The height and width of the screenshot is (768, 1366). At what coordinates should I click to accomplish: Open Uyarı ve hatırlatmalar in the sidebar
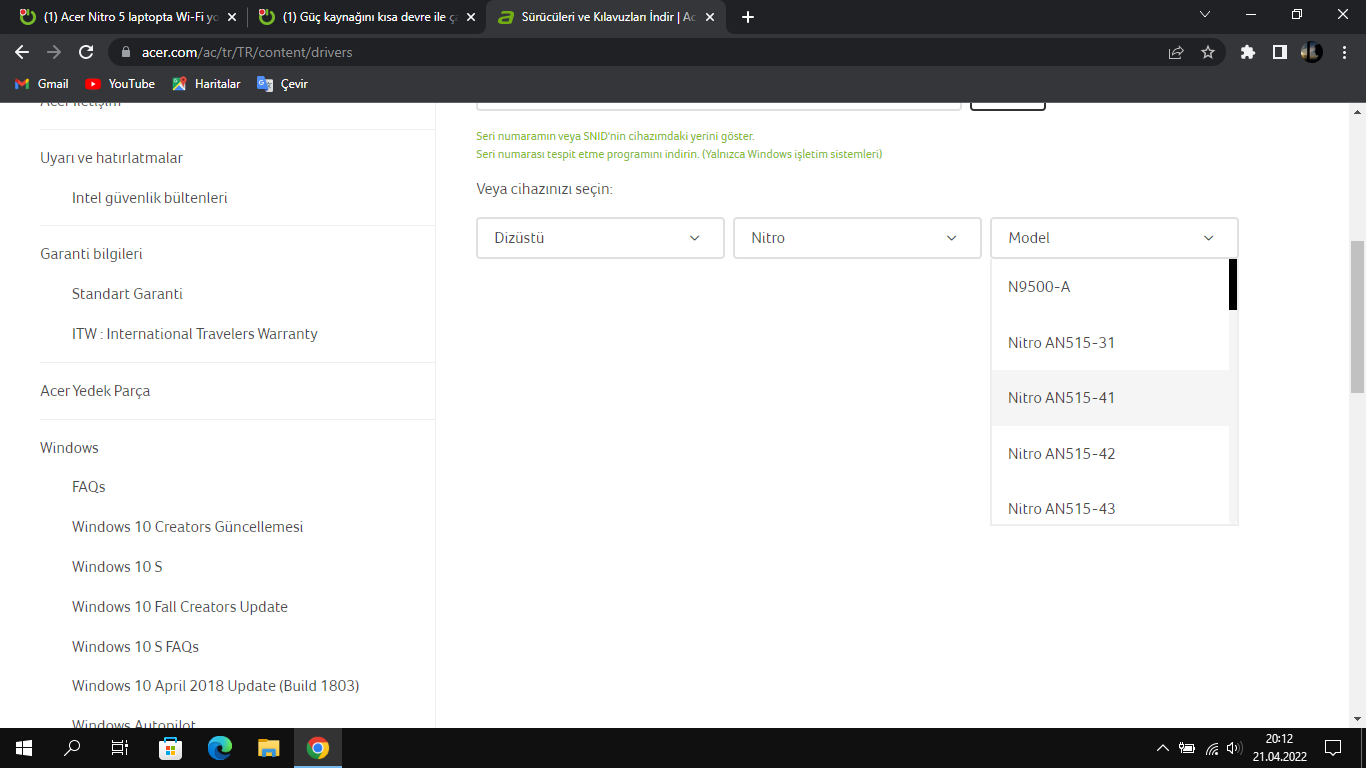pyautogui.click(x=111, y=158)
